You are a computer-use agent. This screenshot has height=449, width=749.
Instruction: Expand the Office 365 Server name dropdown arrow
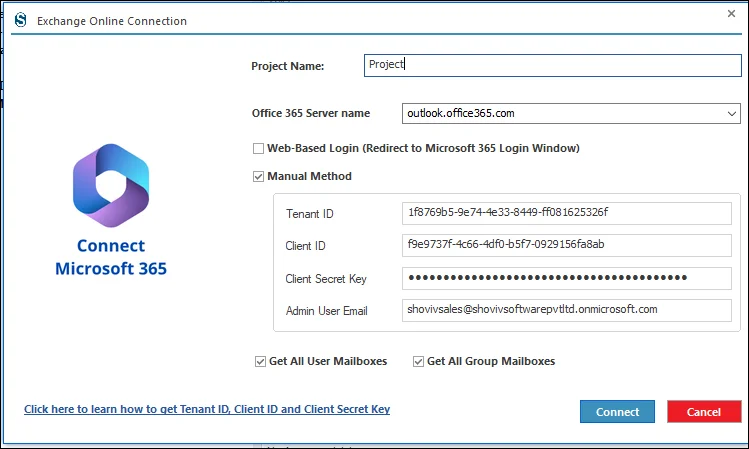731,114
